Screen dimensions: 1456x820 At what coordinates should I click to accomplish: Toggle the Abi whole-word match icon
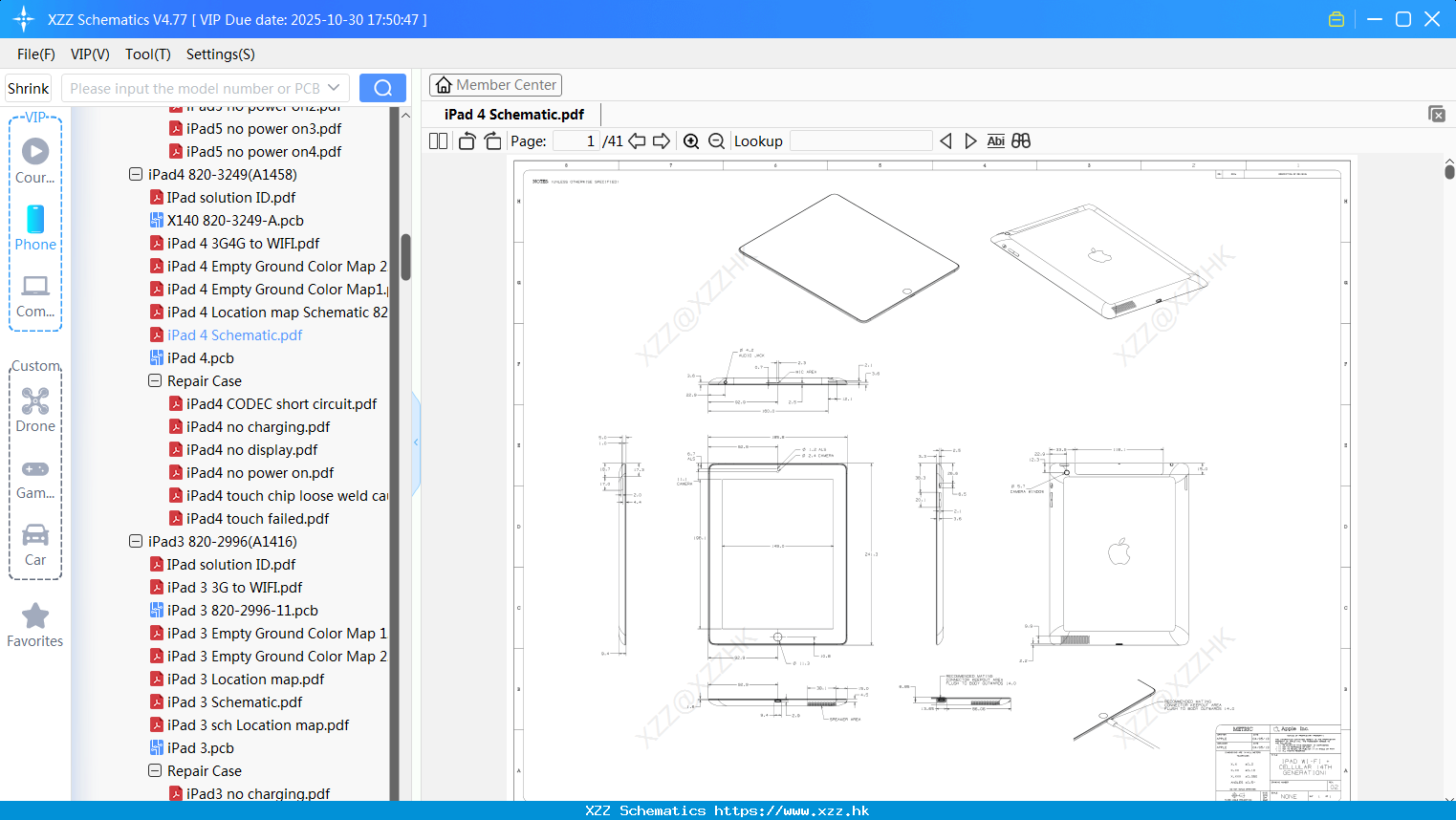pyautogui.click(x=995, y=141)
